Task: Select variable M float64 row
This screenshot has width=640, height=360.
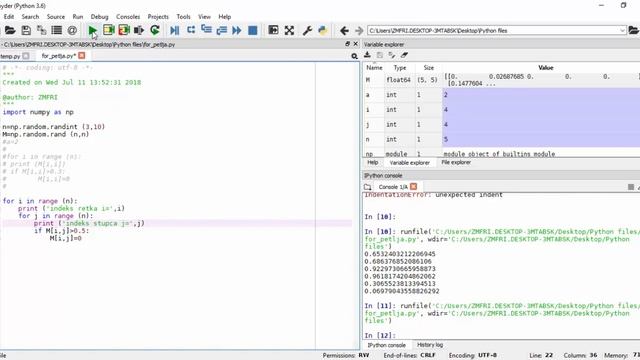Action: click(x=502, y=80)
